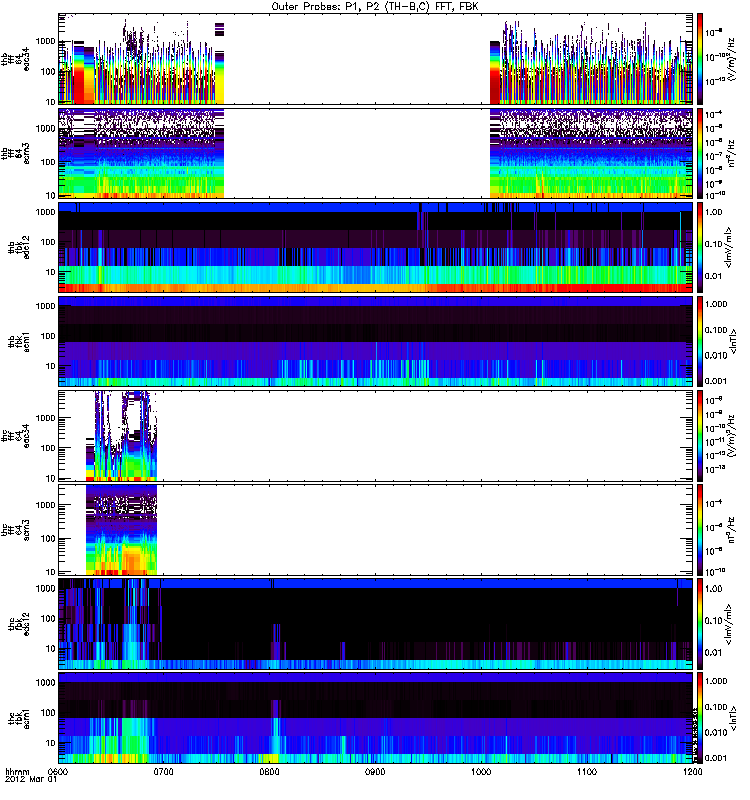Click inside the thc fbk edc12 spectrogram

[x=400, y=623]
